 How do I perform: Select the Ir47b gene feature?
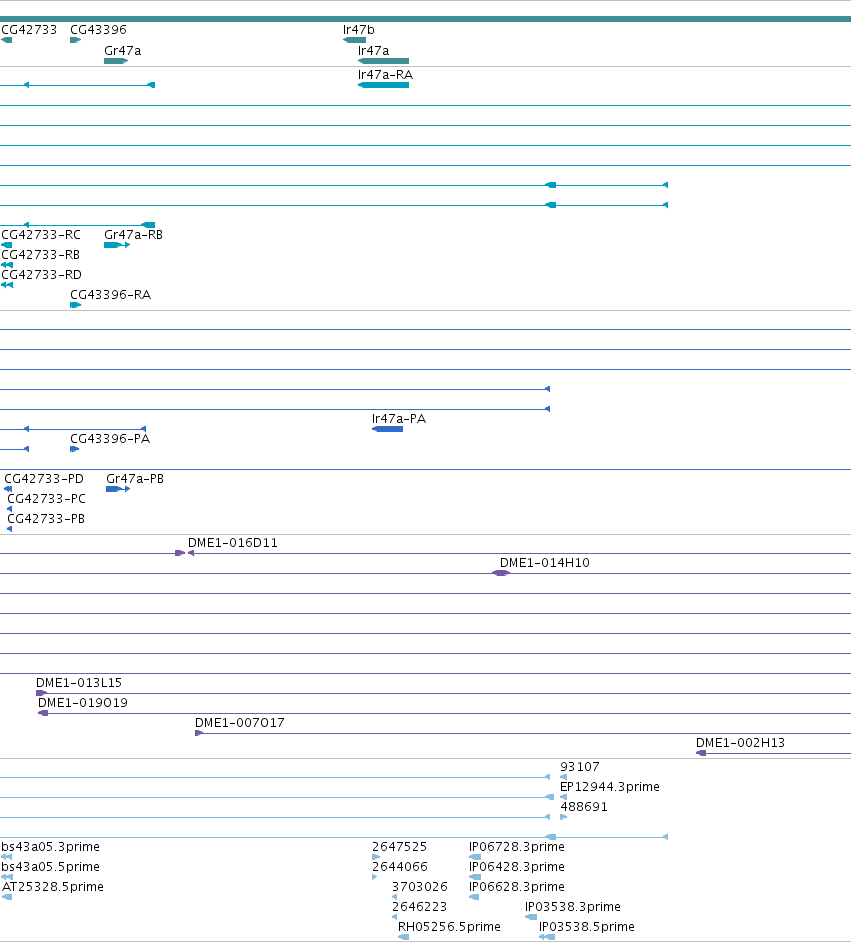[354, 40]
